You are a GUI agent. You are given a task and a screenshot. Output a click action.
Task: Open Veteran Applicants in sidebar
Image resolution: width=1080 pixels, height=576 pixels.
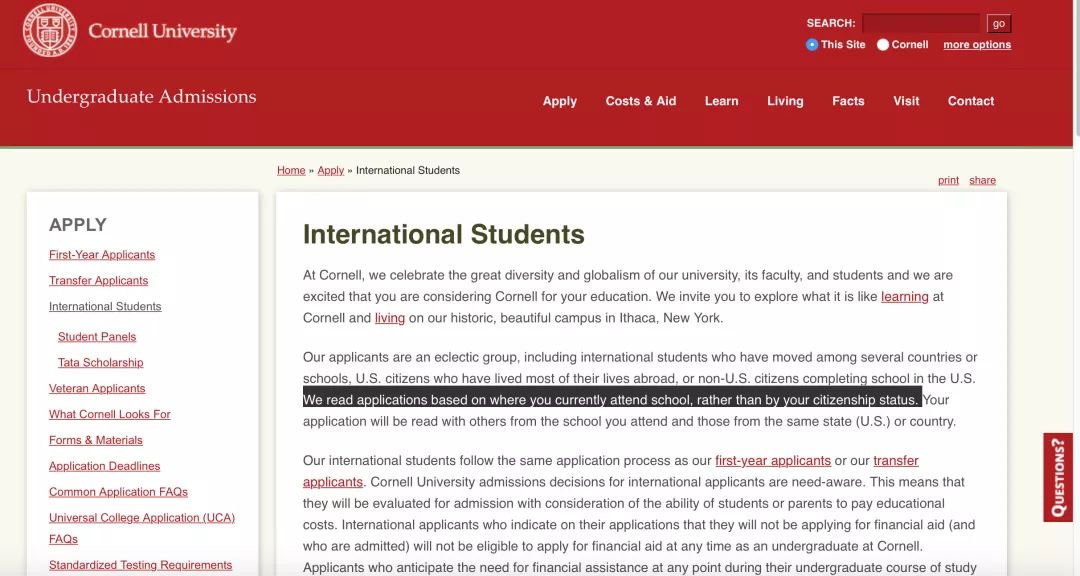97,388
